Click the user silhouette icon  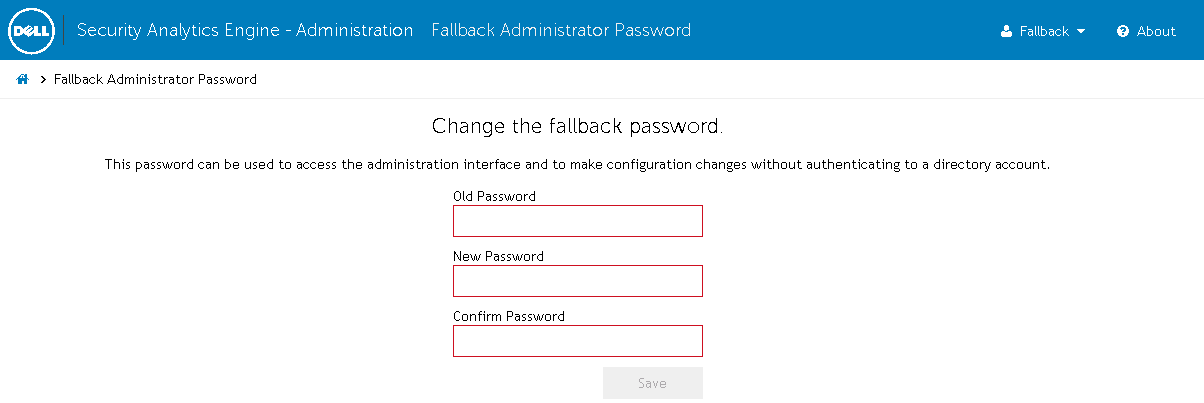[x=1007, y=31]
